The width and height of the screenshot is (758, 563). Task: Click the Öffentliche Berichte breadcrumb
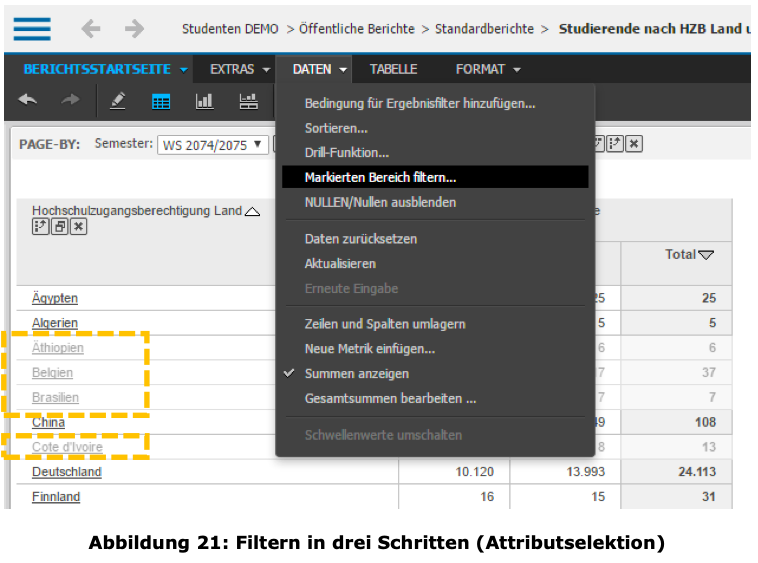pyautogui.click(x=357, y=29)
